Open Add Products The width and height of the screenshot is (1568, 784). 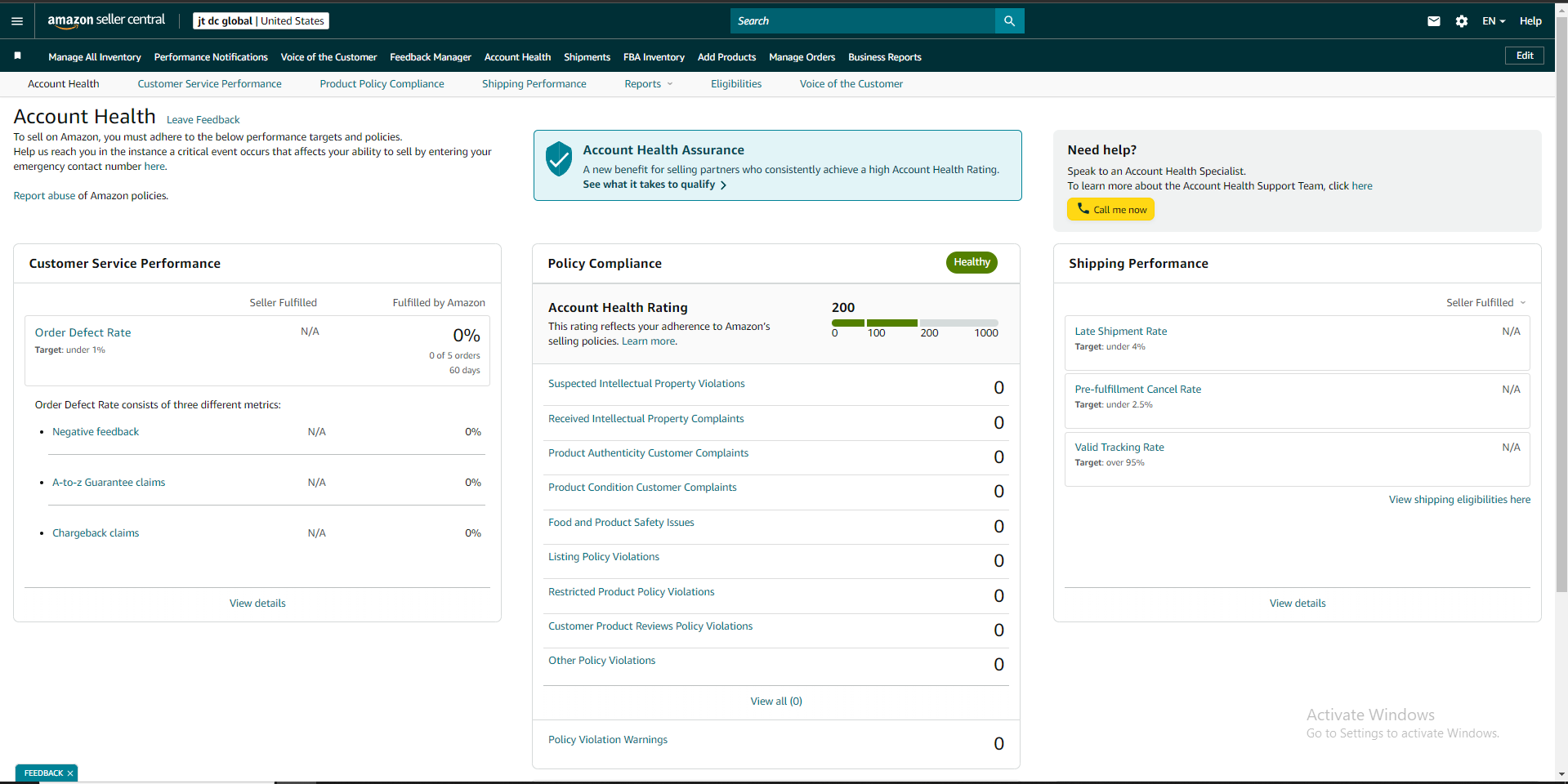pyautogui.click(x=726, y=57)
